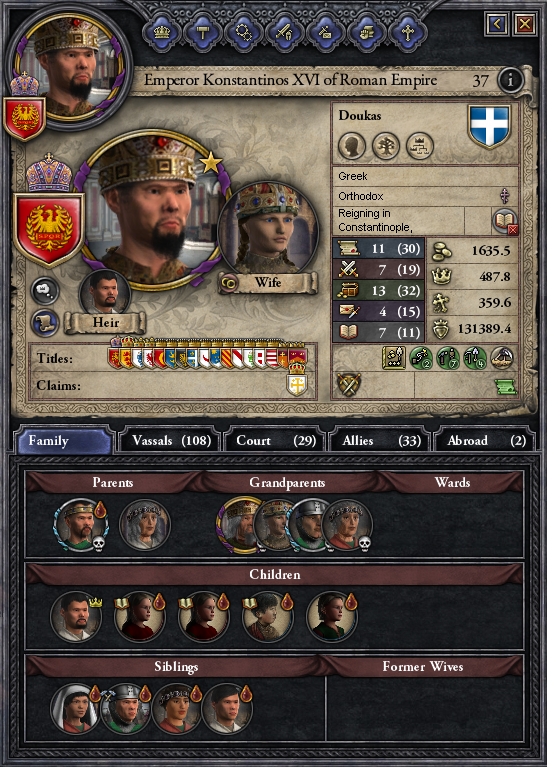
Task: Switch to the Vassals (108) tab
Action: pyautogui.click(x=171, y=440)
